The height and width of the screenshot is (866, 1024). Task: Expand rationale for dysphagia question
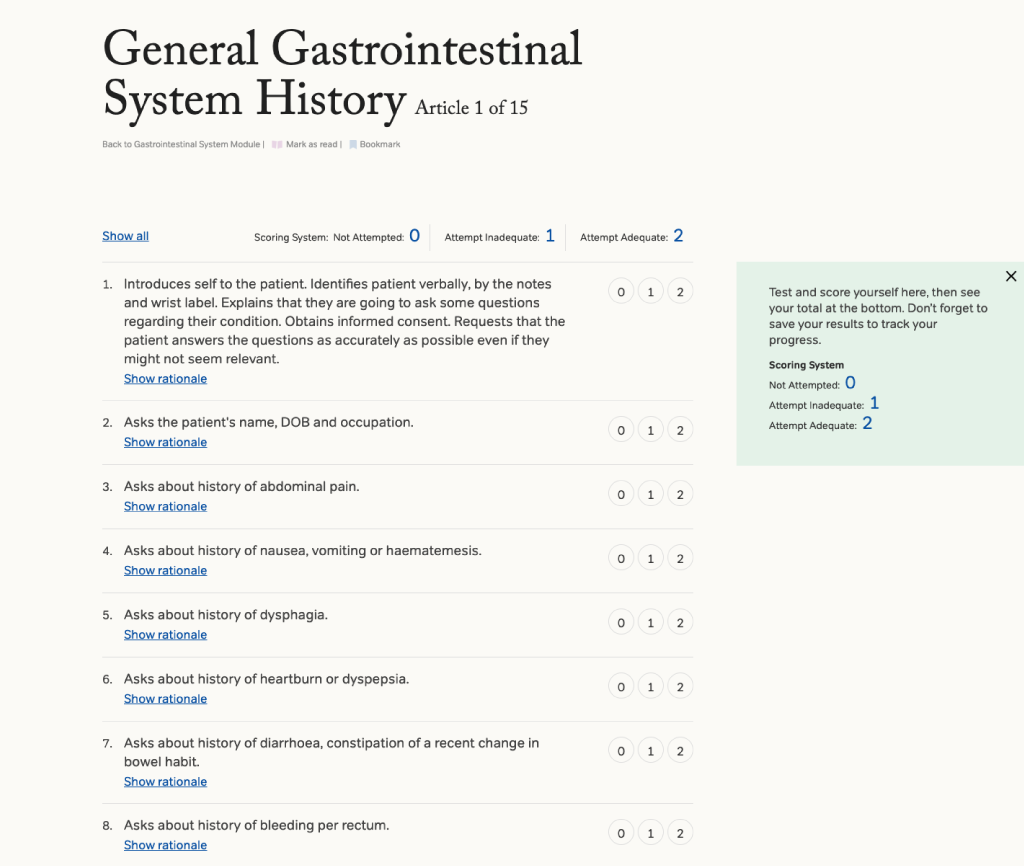(x=165, y=634)
